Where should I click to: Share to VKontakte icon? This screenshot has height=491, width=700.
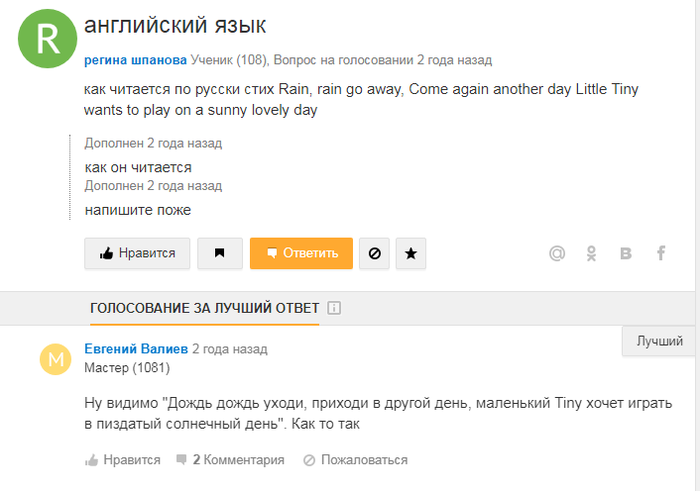(626, 254)
